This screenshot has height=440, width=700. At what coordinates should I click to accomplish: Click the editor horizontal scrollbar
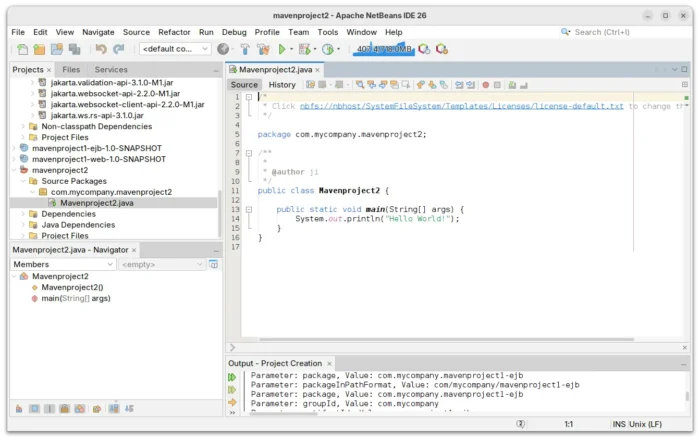[446, 340]
